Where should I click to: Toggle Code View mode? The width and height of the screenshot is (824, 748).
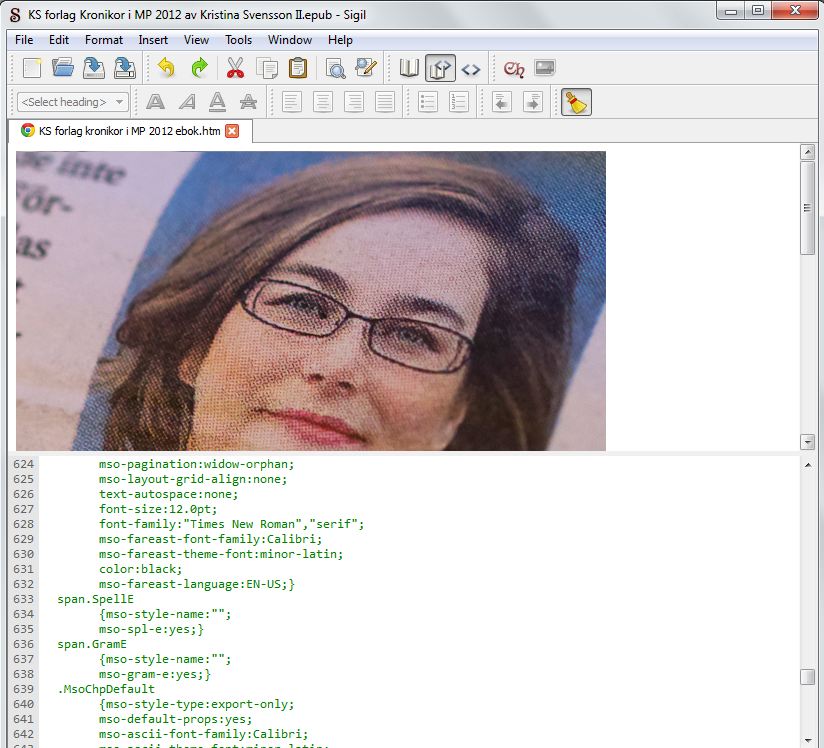(471, 69)
